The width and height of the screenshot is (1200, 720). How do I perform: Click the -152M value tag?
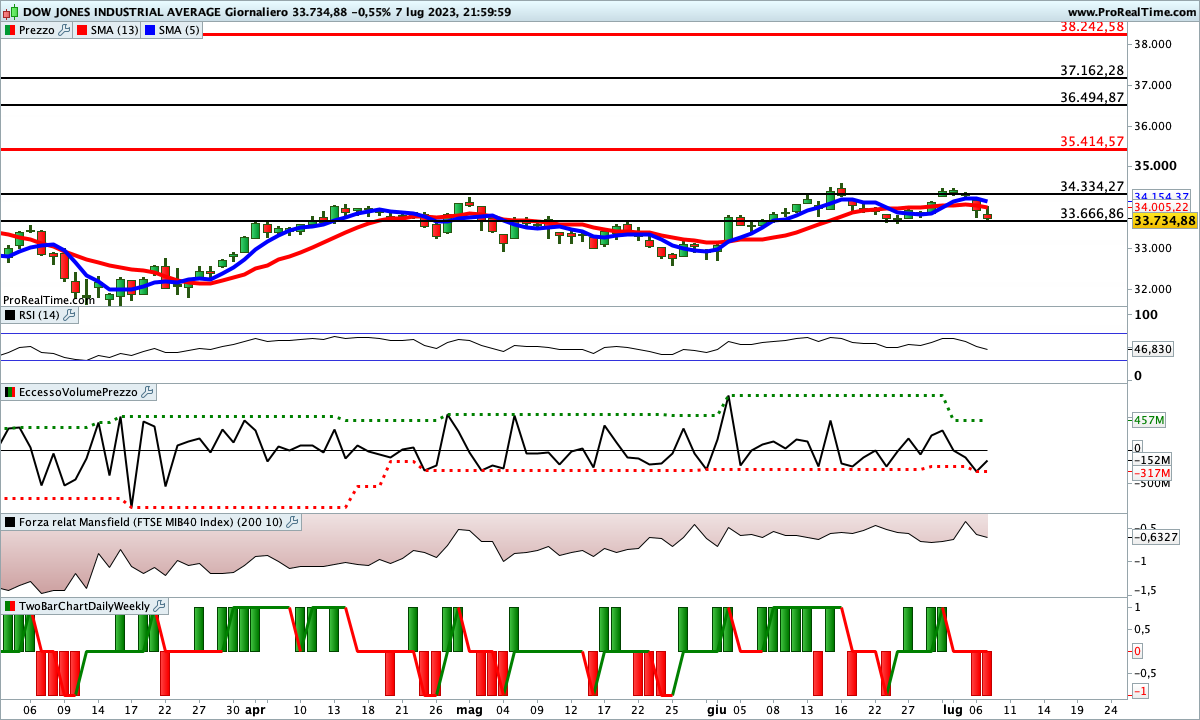coord(1150,461)
